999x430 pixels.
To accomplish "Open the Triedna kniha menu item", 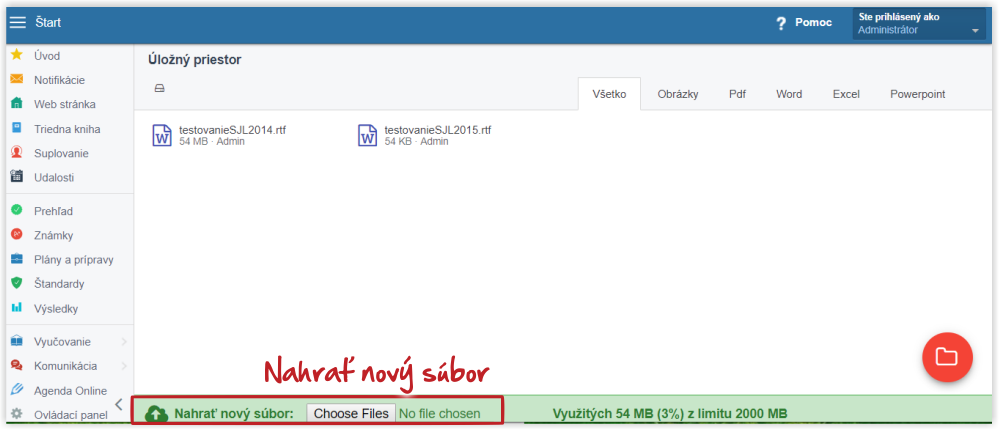I will coord(70,129).
